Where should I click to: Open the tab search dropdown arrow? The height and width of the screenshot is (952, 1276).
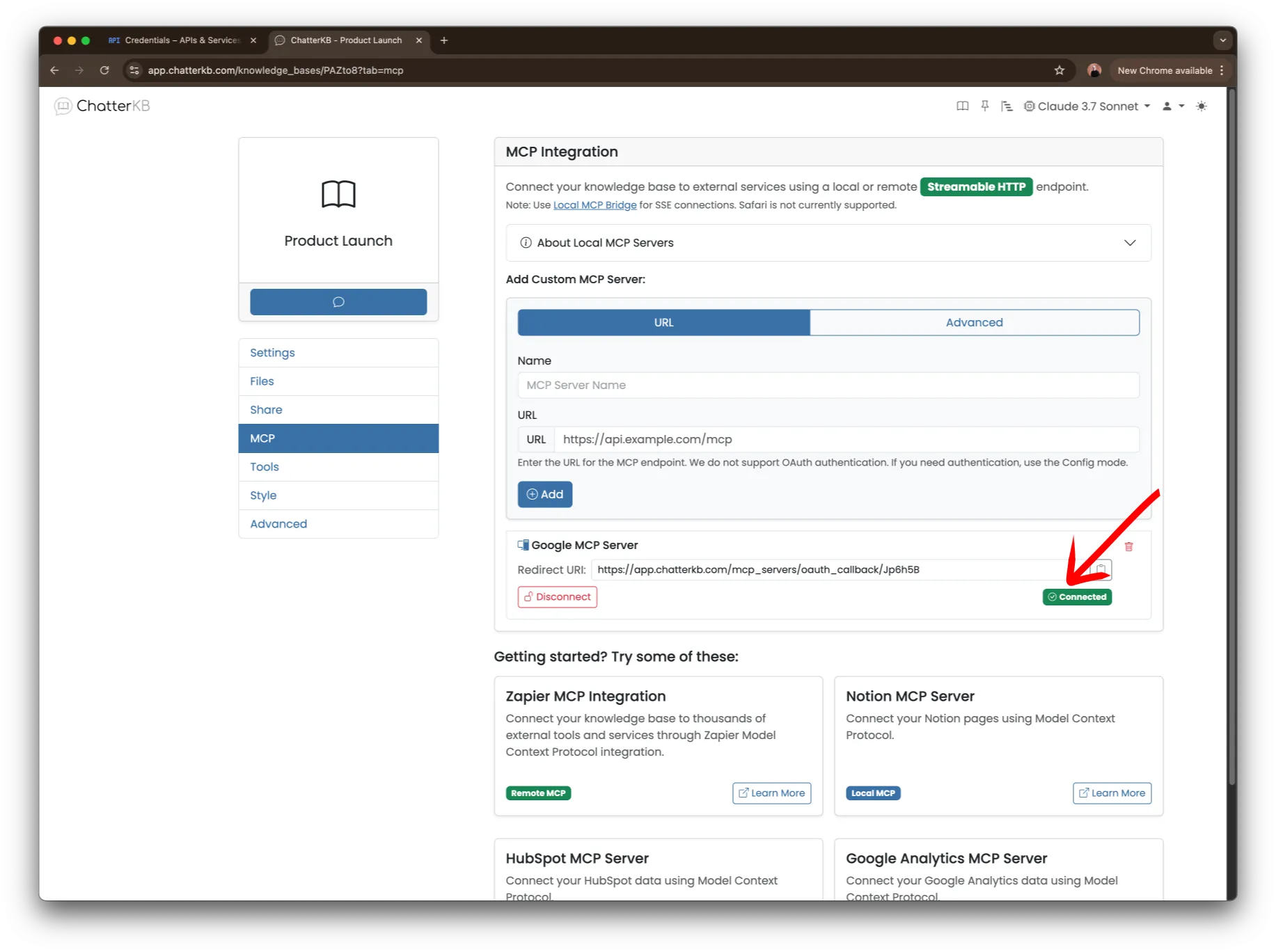click(x=1222, y=40)
